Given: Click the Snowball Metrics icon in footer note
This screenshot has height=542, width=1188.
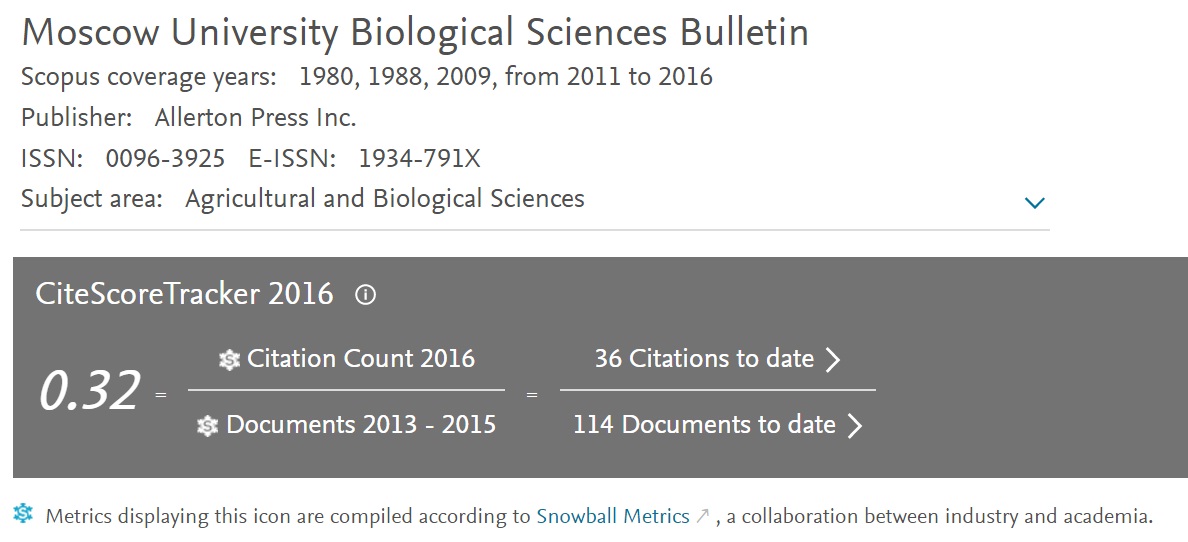Looking at the screenshot, I should 23,514.
